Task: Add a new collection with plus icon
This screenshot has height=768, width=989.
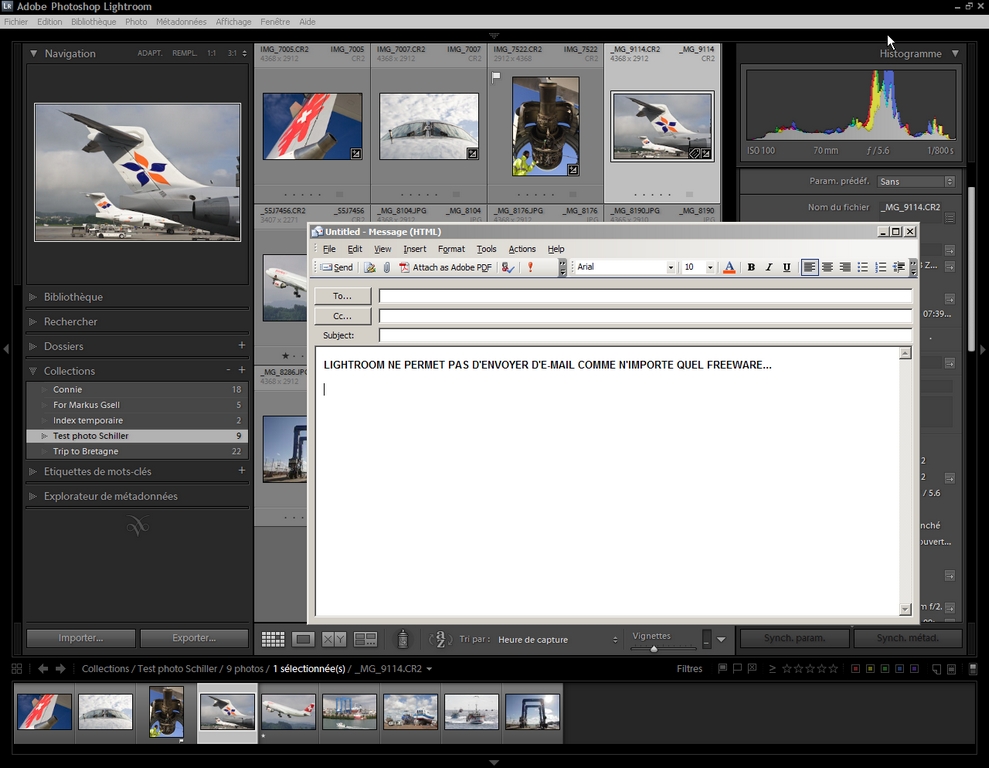Action: click(x=242, y=370)
